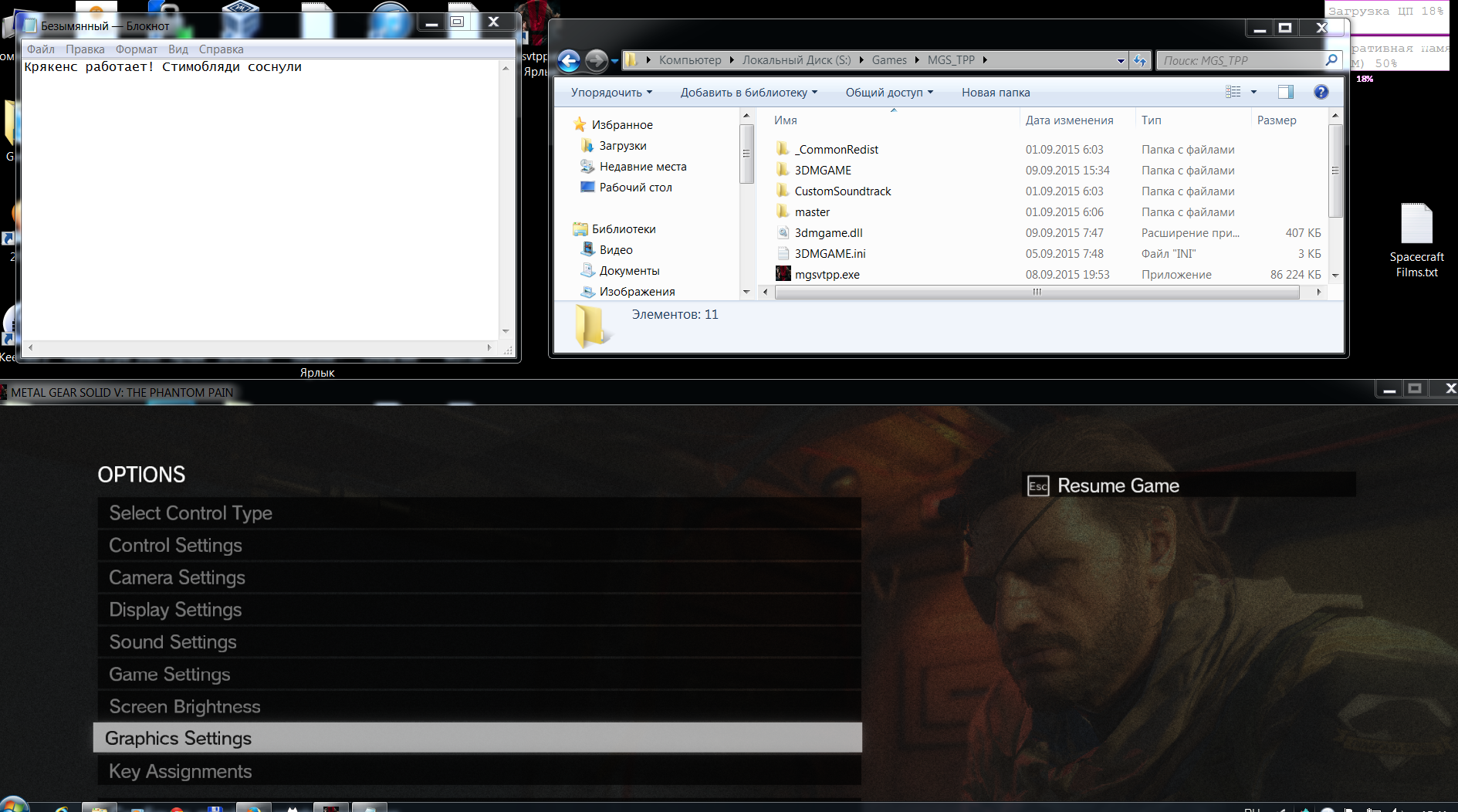1458x812 pixels.
Task: Open Camera Settings in game options
Action: tap(479, 577)
